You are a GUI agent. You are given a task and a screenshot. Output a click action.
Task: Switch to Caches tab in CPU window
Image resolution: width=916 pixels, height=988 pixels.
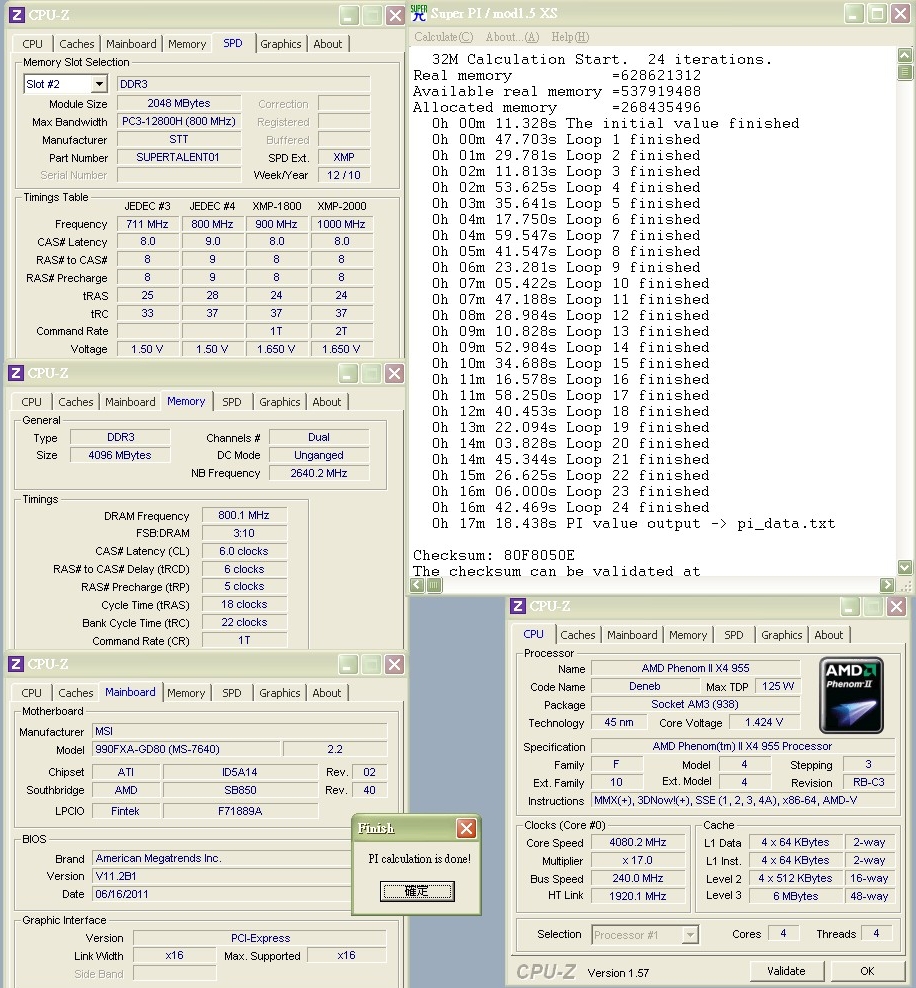(x=578, y=635)
